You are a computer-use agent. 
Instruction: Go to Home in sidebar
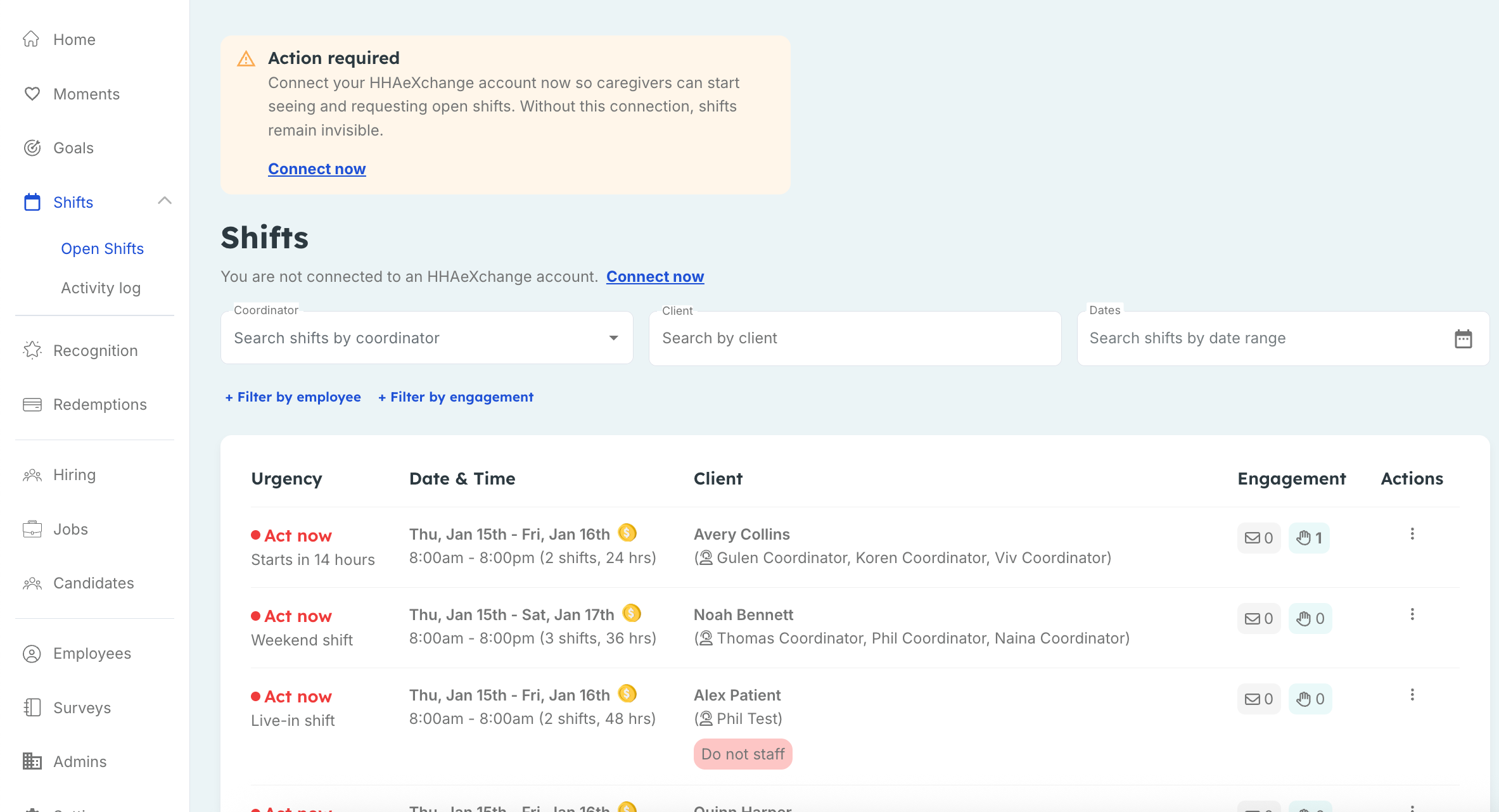click(74, 39)
